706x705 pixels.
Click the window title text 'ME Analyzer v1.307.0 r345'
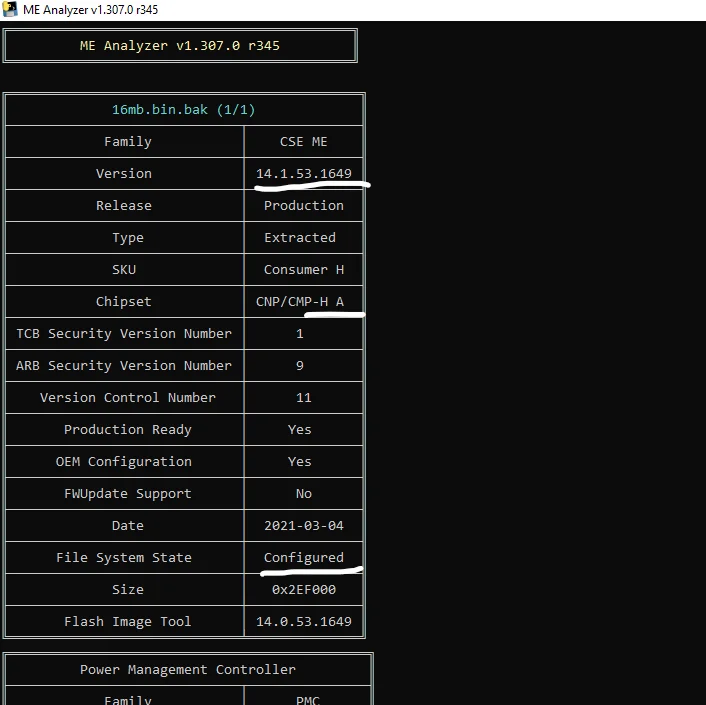coord(91,10)
